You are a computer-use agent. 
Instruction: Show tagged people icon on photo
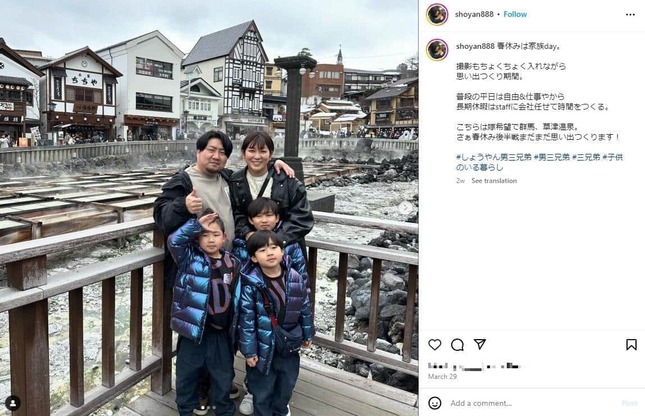coord(13,403)
